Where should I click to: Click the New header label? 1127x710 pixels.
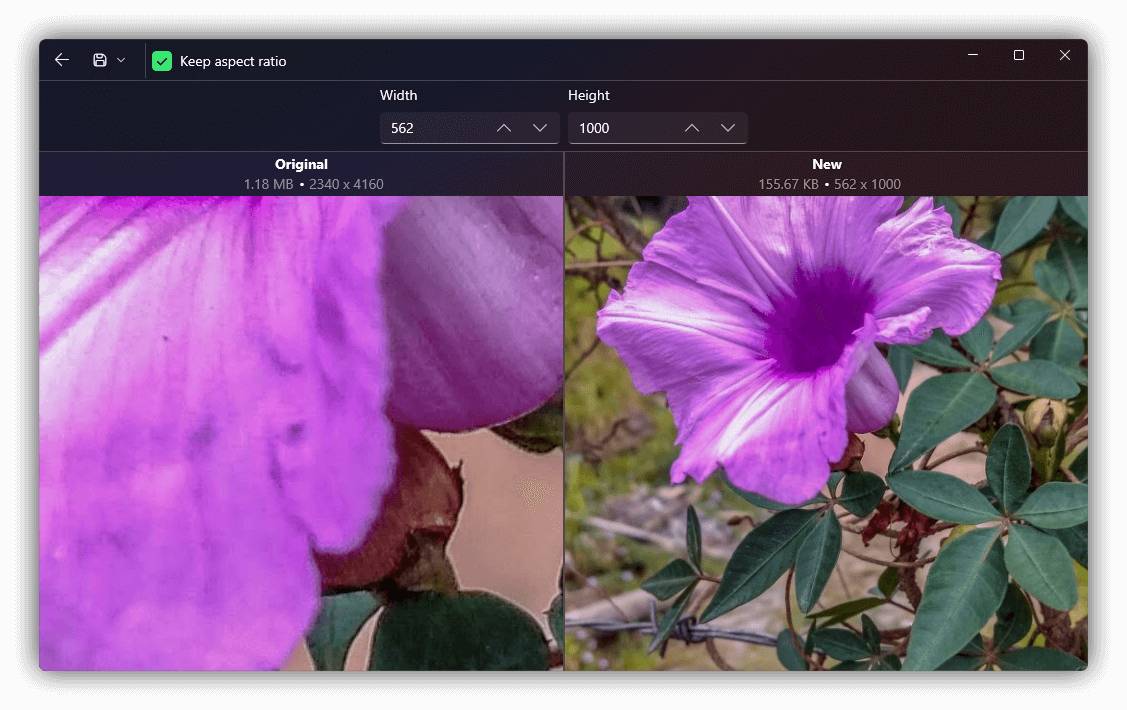pos(827,164)
